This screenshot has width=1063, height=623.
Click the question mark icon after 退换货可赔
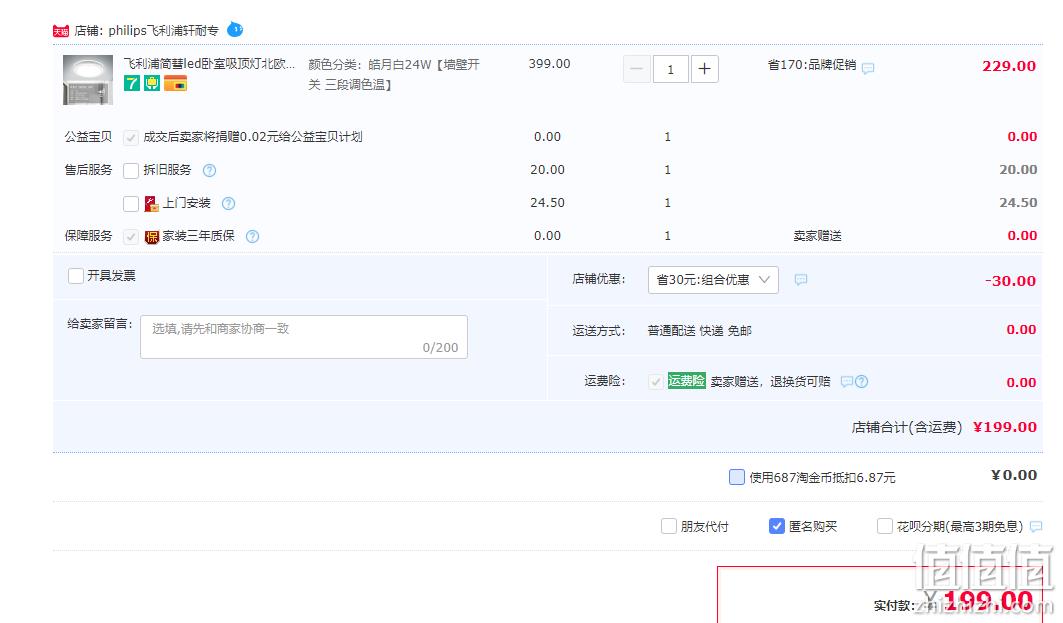862,382
